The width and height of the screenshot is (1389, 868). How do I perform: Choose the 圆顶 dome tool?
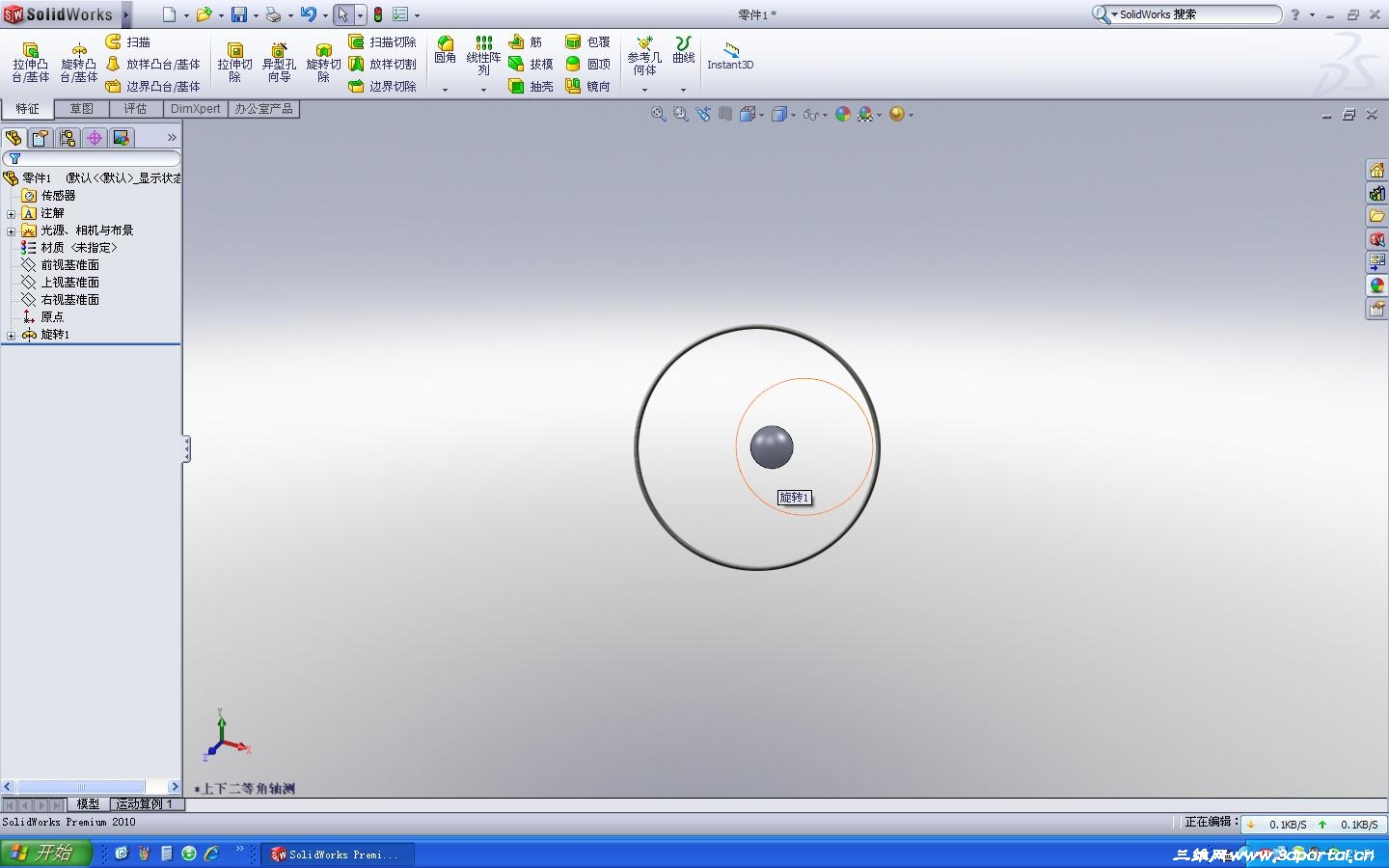(x=587, y=64)
